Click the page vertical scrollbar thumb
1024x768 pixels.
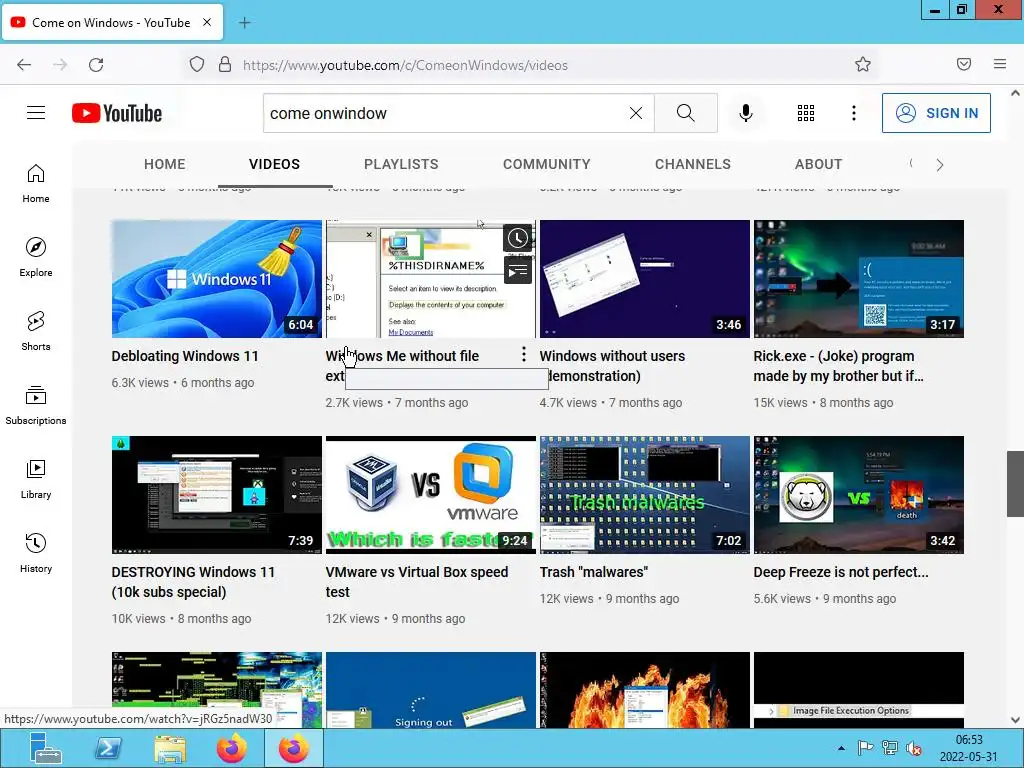click(1015, 483)
